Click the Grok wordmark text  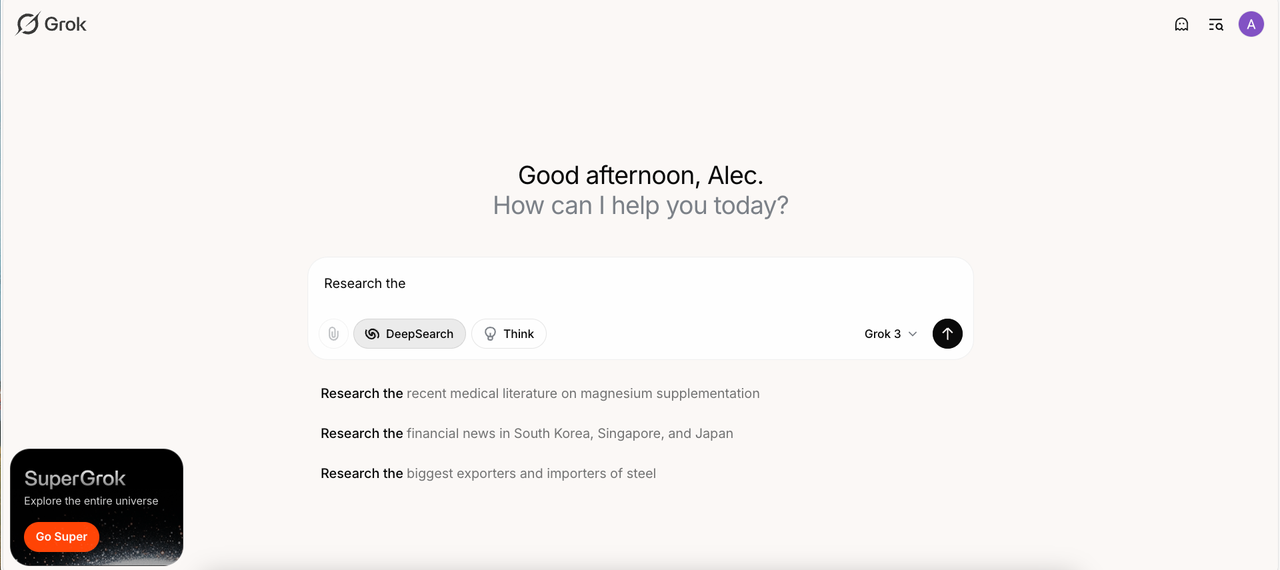coord(66,24)
